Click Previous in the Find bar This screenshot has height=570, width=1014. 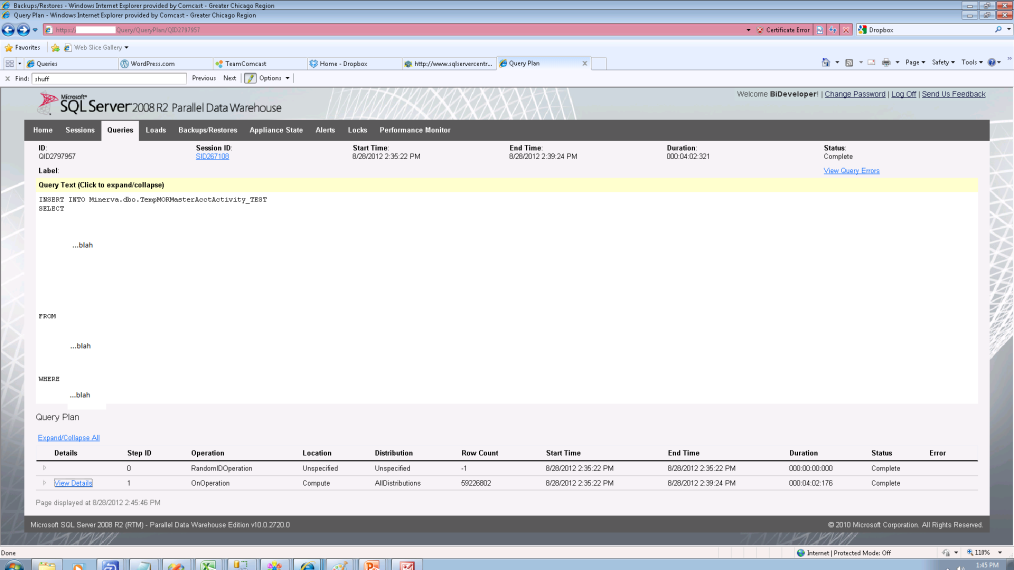204,78
